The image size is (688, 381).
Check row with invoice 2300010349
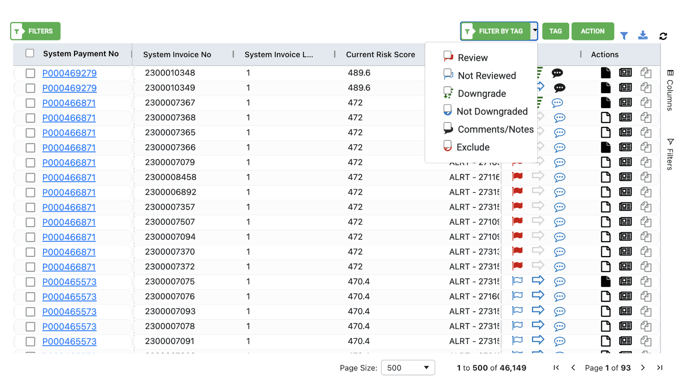pos(30,88)
